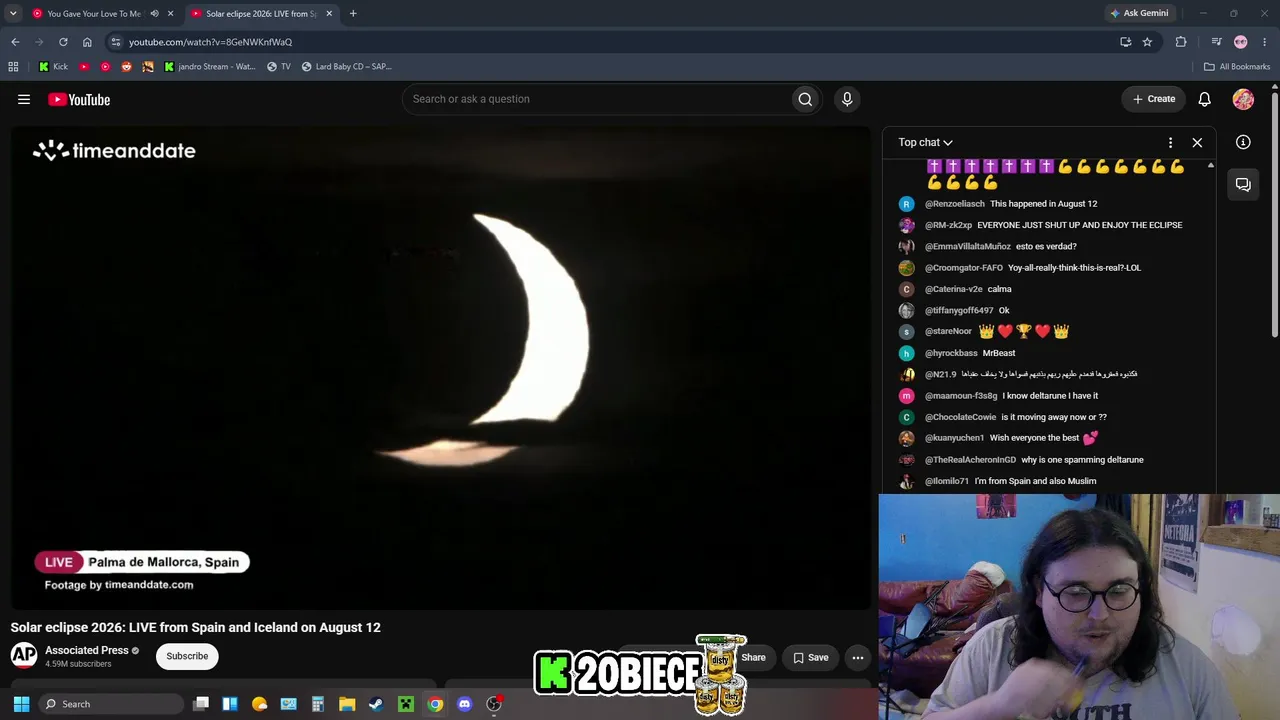Open the YouTube guide hamburger menu
Image resolution: width=1280 pixels, height=720 pixels.
24,99
